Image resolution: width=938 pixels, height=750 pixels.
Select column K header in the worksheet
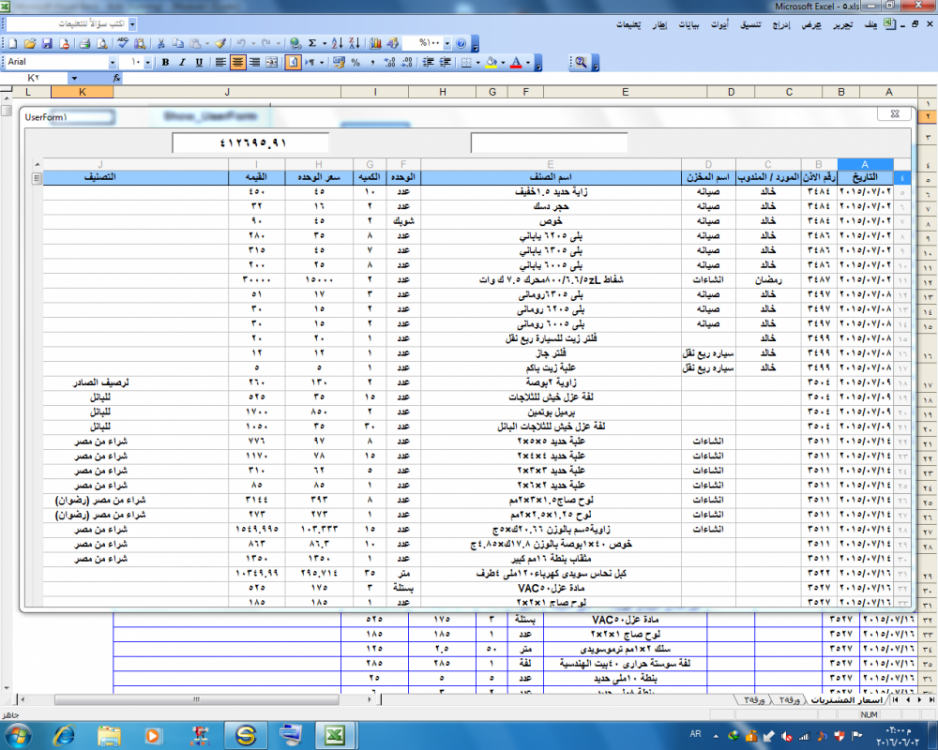coord(82,92)
